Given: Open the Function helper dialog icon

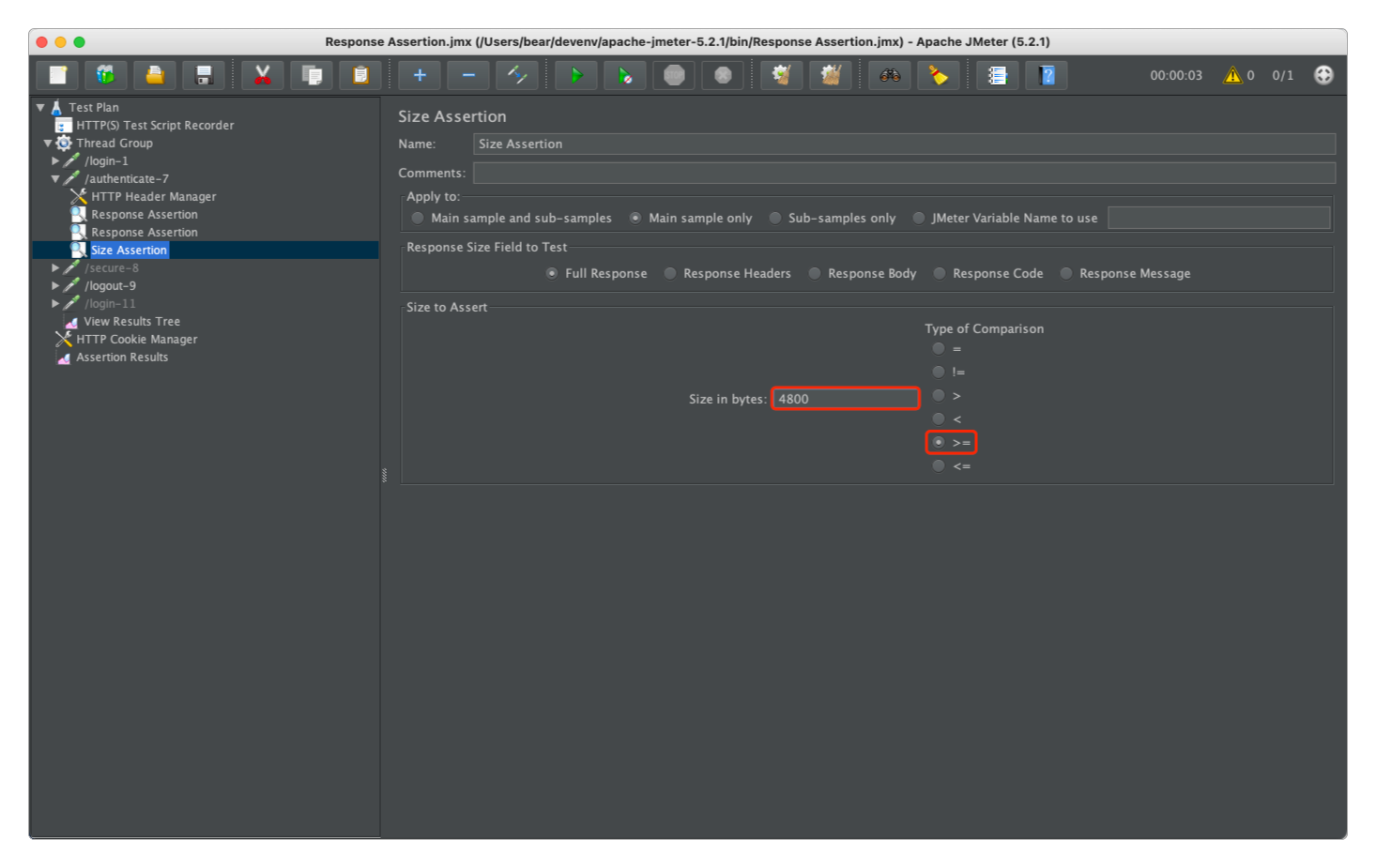Looking at the screenshot, I should (x=998, y=75).
